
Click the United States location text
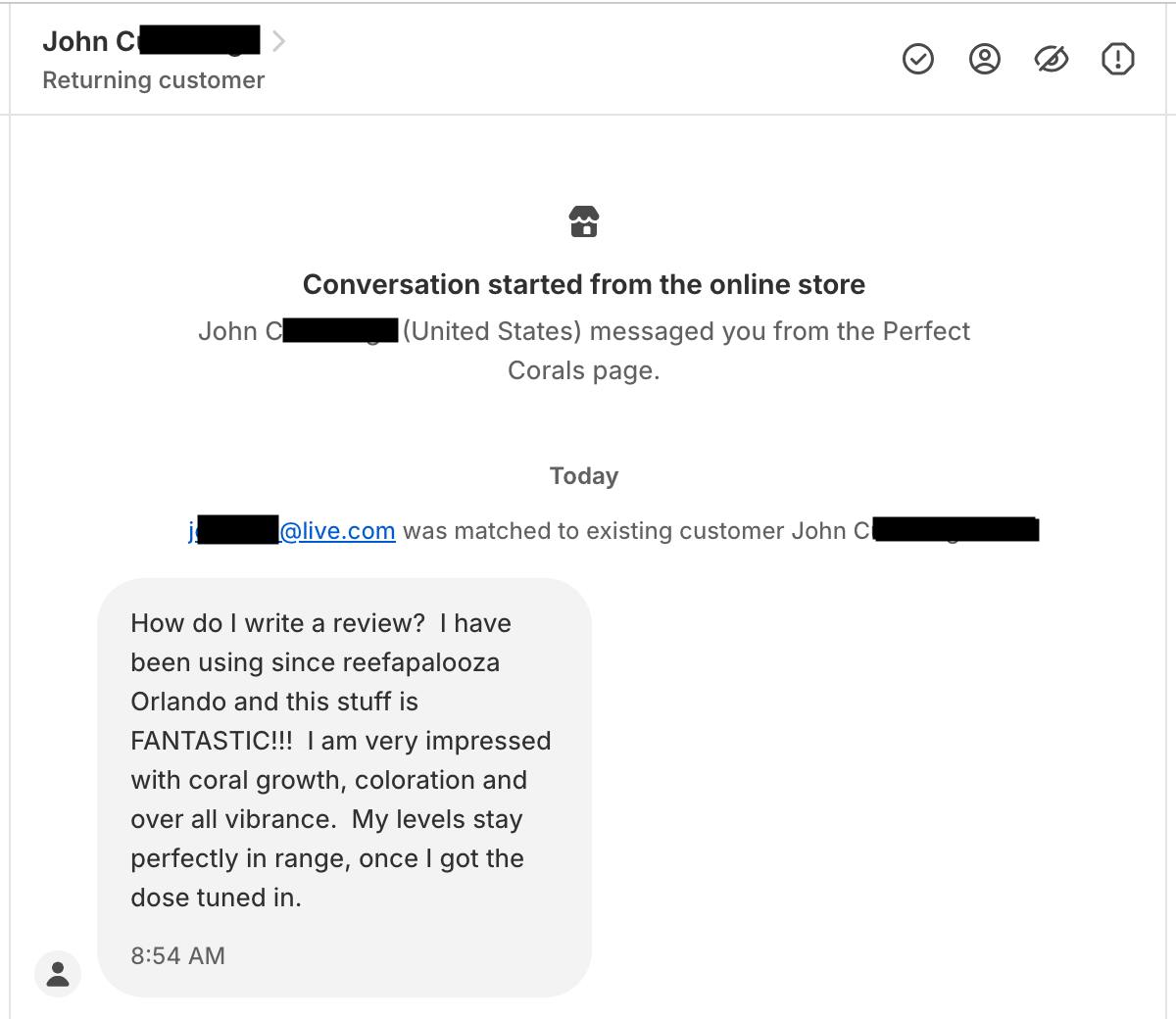492,331
